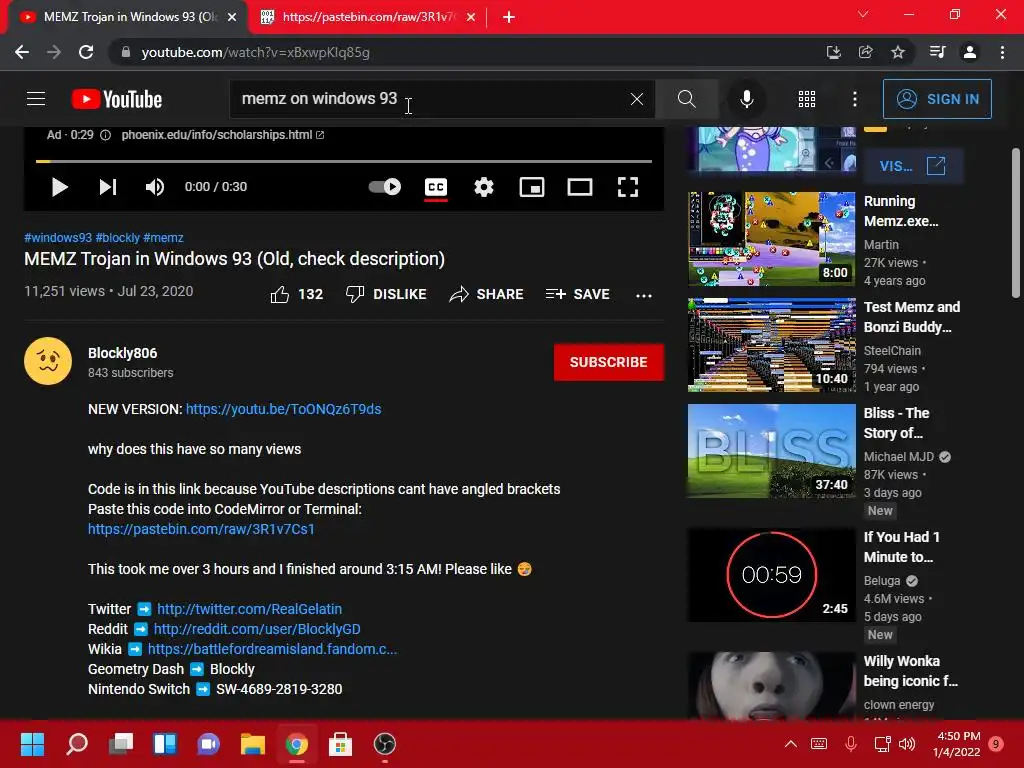Open the Twitter RealGelatin link
Viewport: 1024px width, 768px height.
(249, 609)
